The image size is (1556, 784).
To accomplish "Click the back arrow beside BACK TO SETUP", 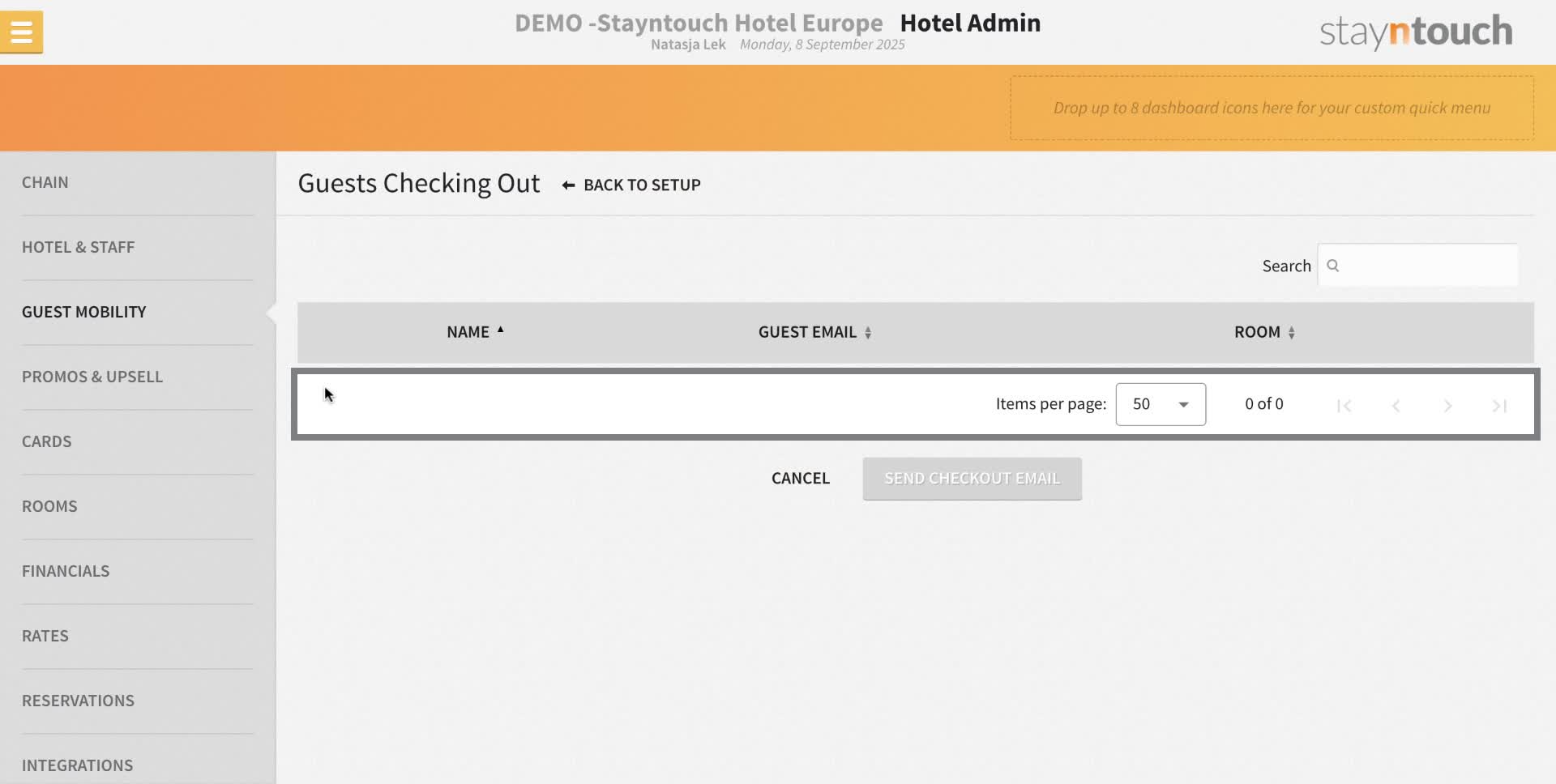I will tap(567, 185).
